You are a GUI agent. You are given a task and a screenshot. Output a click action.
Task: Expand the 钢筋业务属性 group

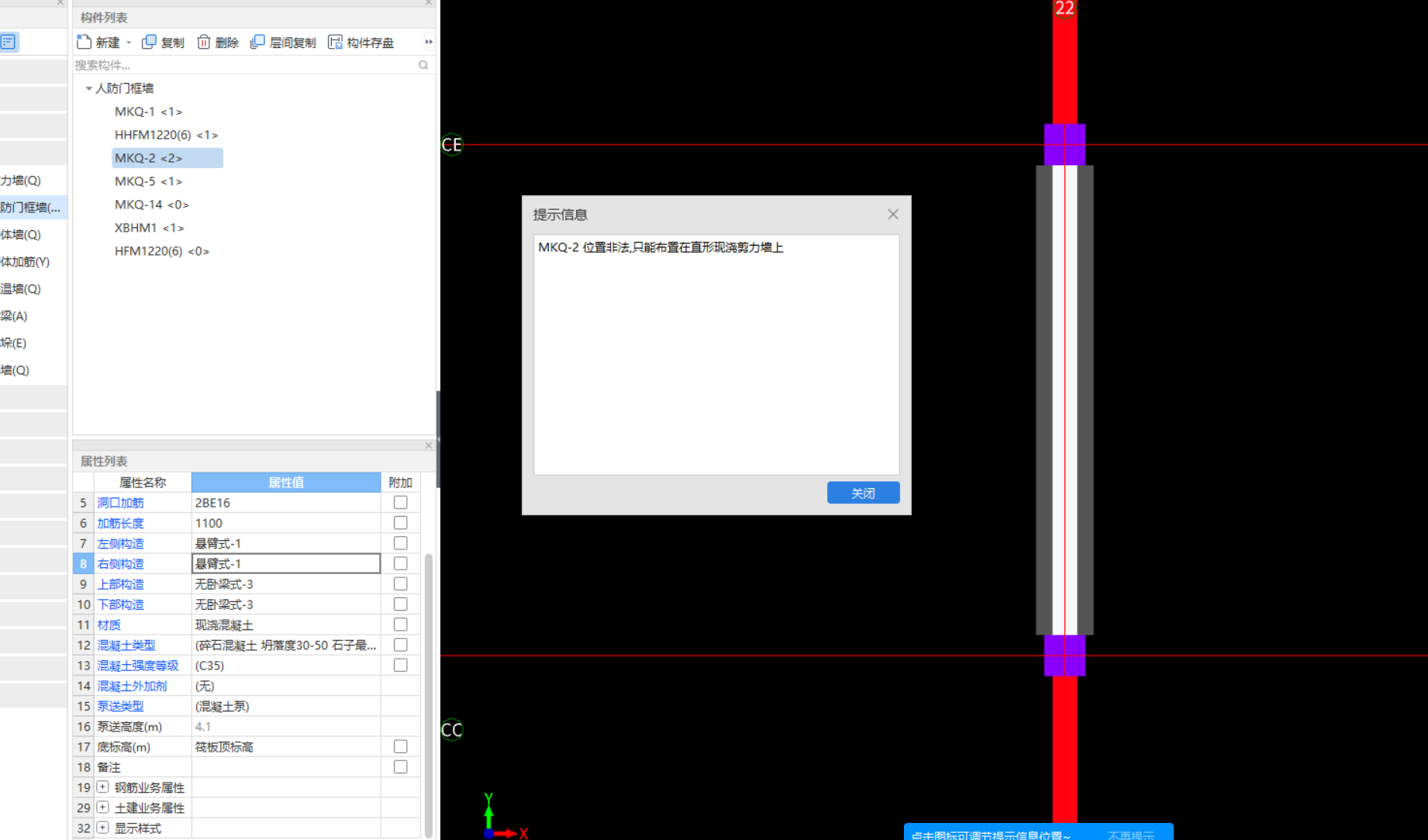102,787
